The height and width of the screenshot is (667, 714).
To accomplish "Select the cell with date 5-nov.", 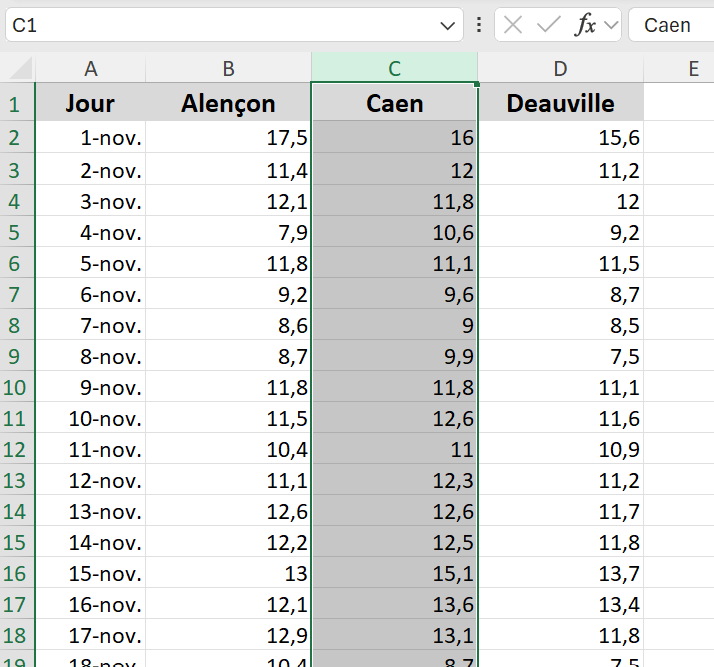I will [x=91, y=263].
